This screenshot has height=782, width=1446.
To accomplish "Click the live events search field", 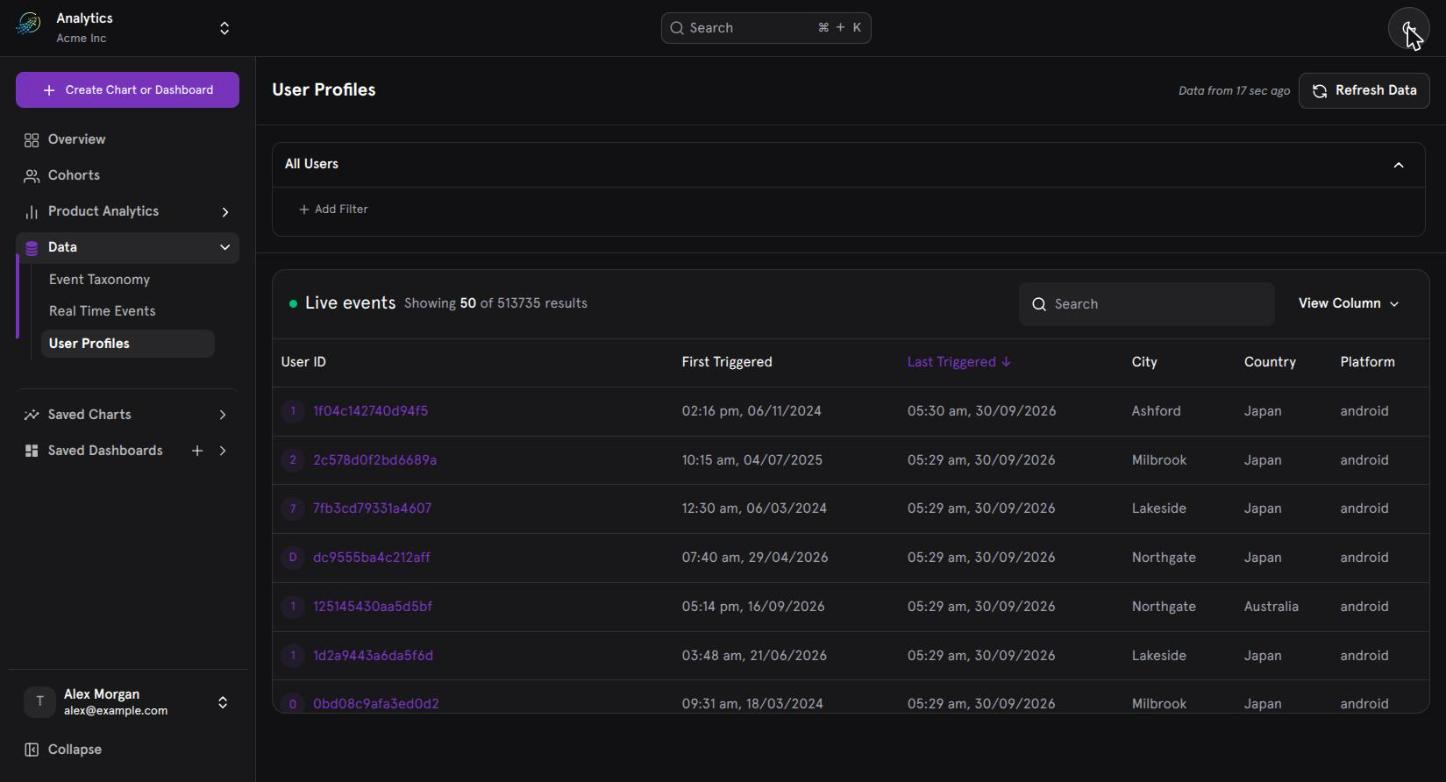I will click(1146, 304).
